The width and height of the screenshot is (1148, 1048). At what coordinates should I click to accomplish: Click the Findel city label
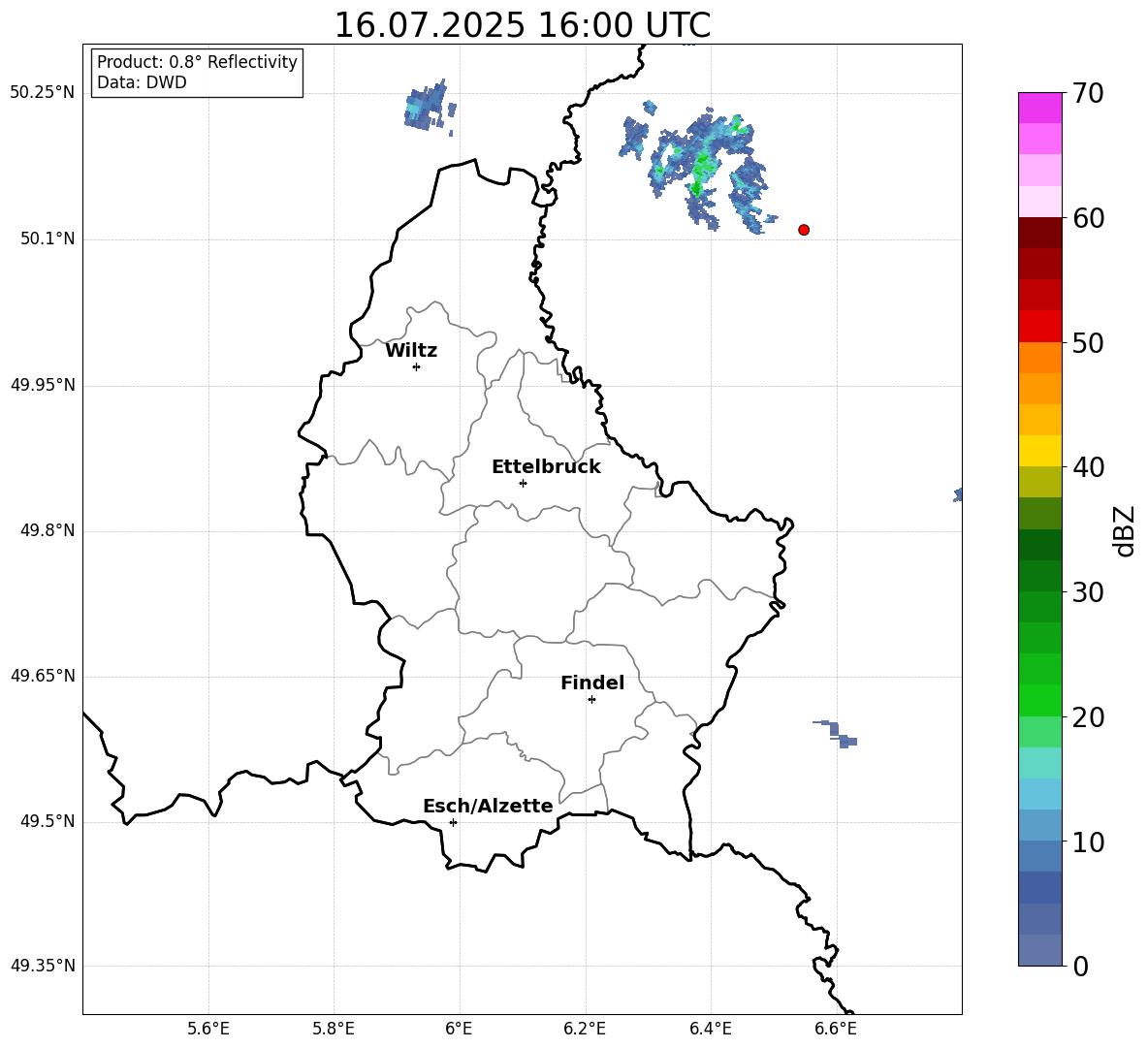(592, 683)
